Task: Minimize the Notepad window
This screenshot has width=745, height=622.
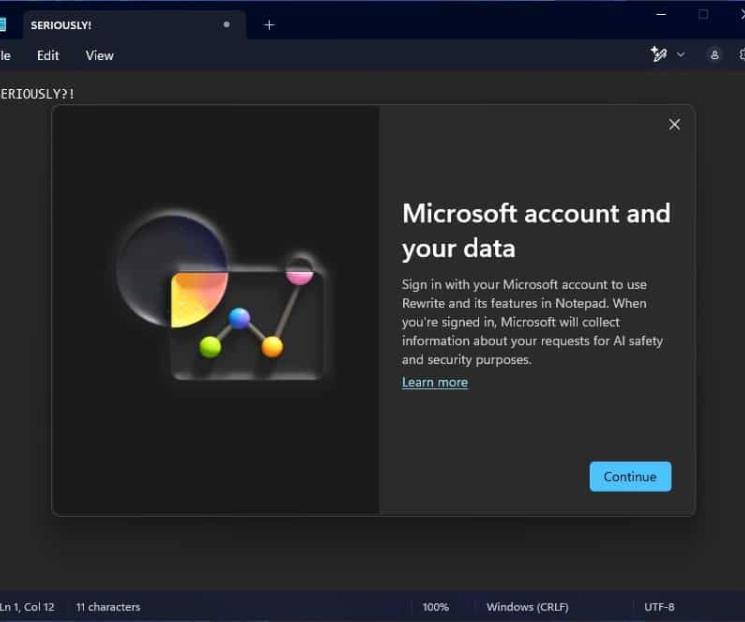Action: coord(661,14)
